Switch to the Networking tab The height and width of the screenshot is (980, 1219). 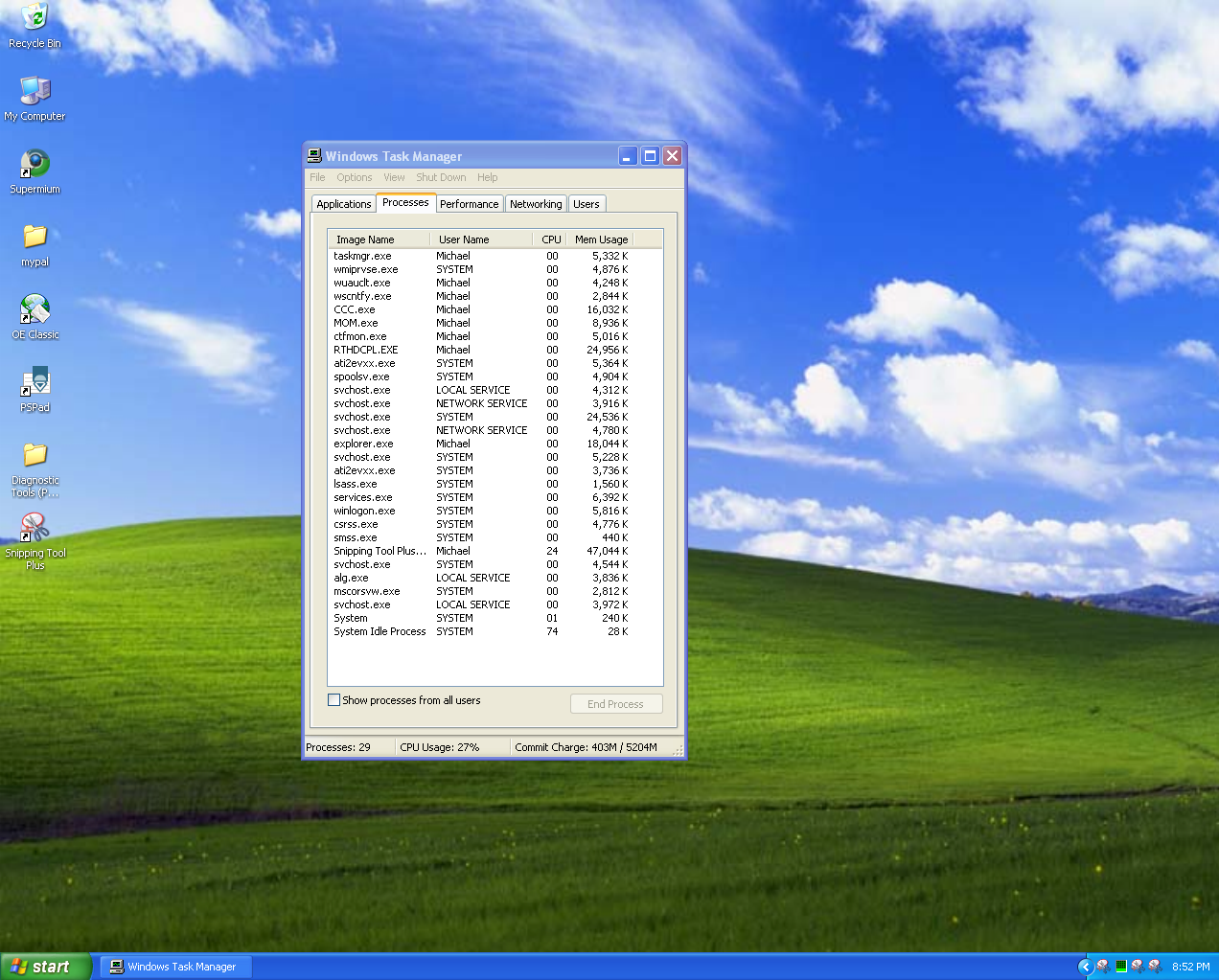coord(536,204)
